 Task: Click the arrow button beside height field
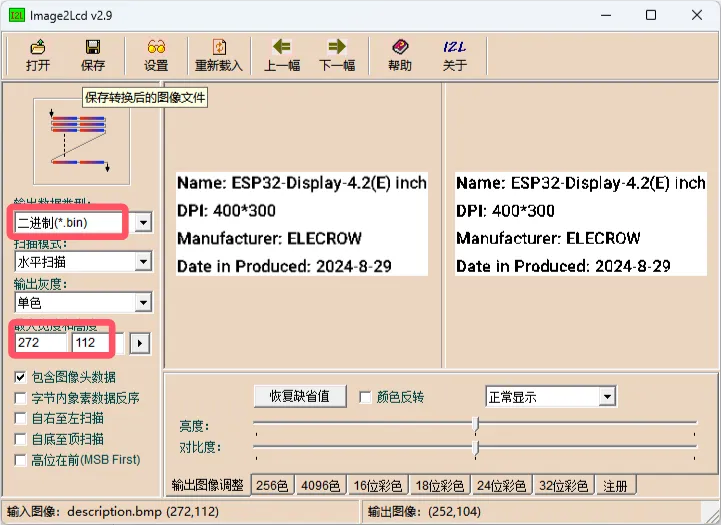pyautogui.click(x=141, y=344)
